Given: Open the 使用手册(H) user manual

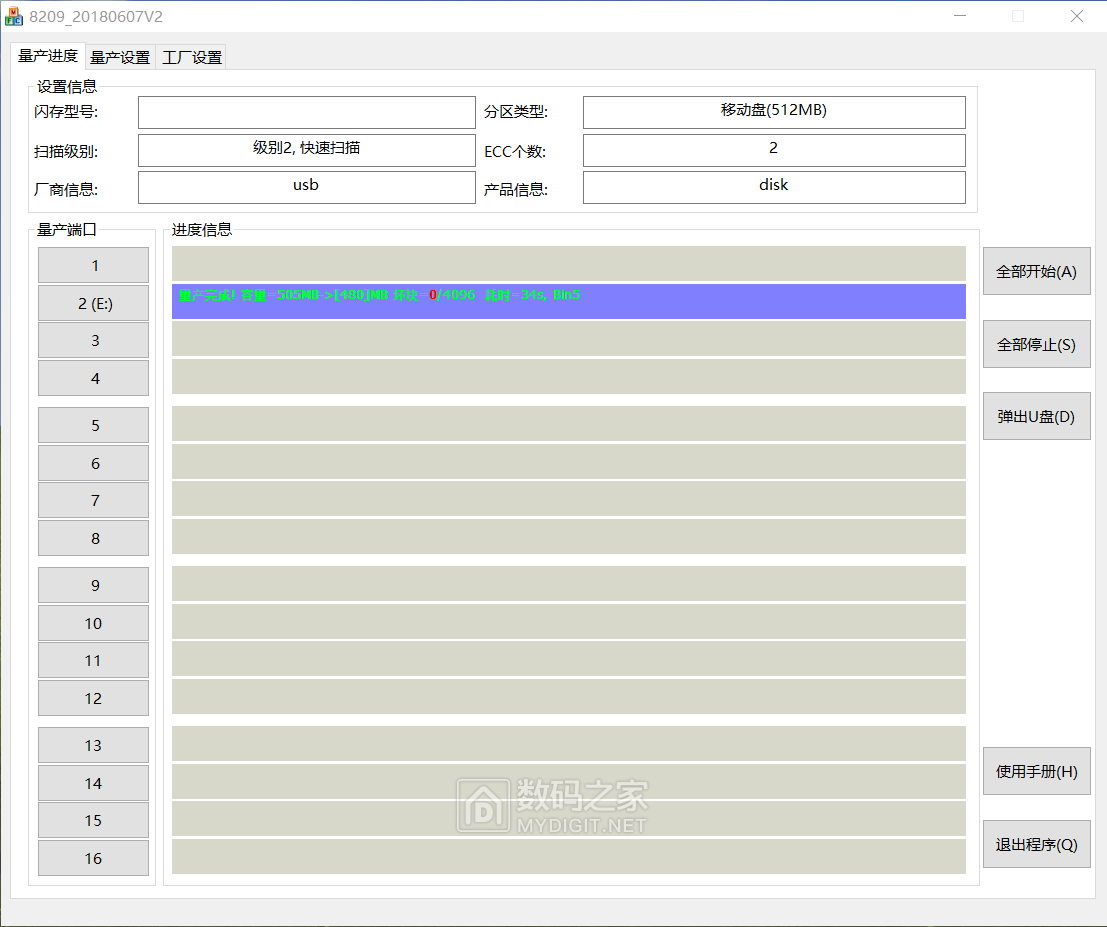Looking at the screenshot, I should click(x=1036, y=771).
